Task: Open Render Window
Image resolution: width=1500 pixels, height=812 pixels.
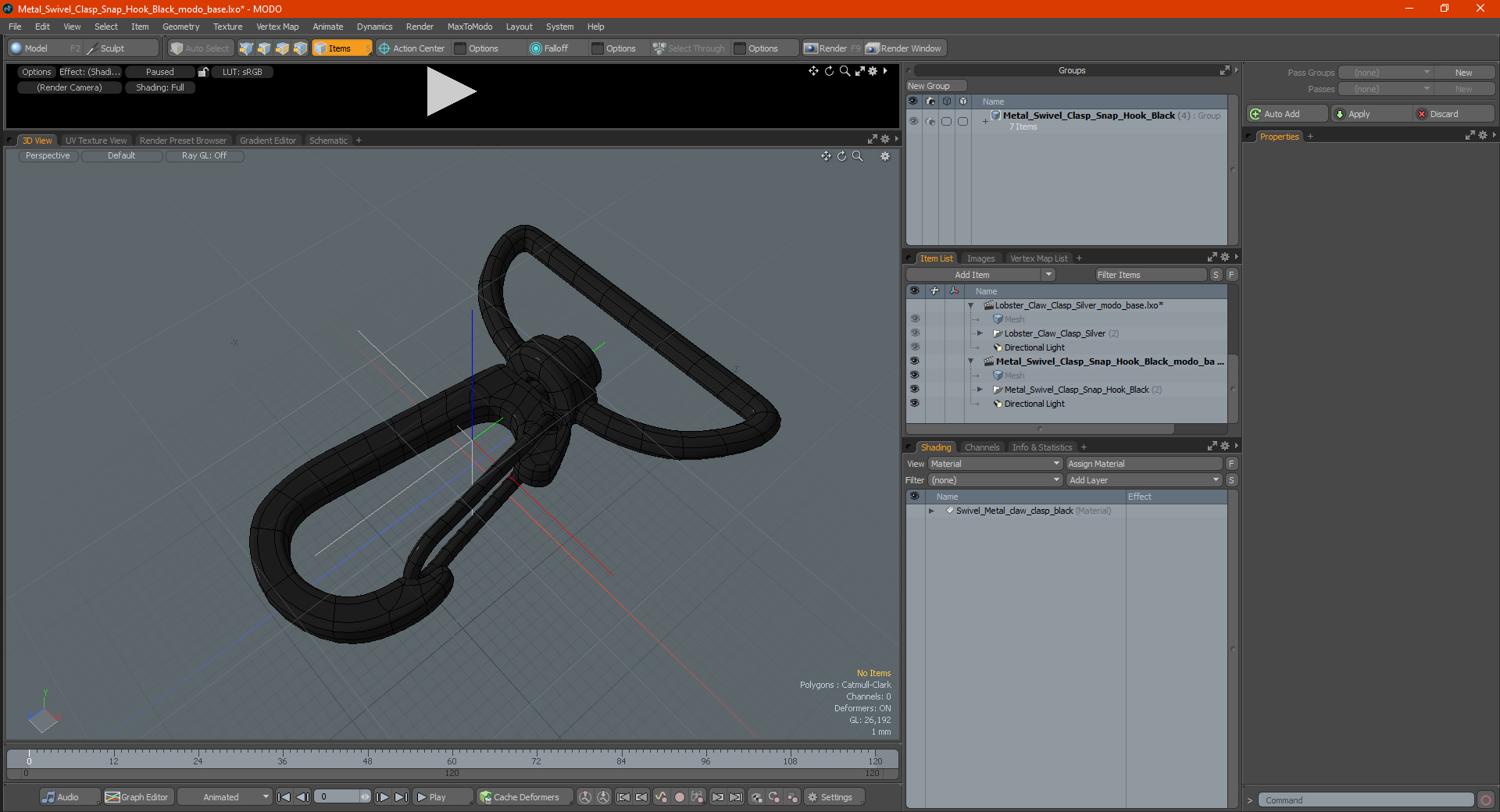Action: [x=905, y=48]
